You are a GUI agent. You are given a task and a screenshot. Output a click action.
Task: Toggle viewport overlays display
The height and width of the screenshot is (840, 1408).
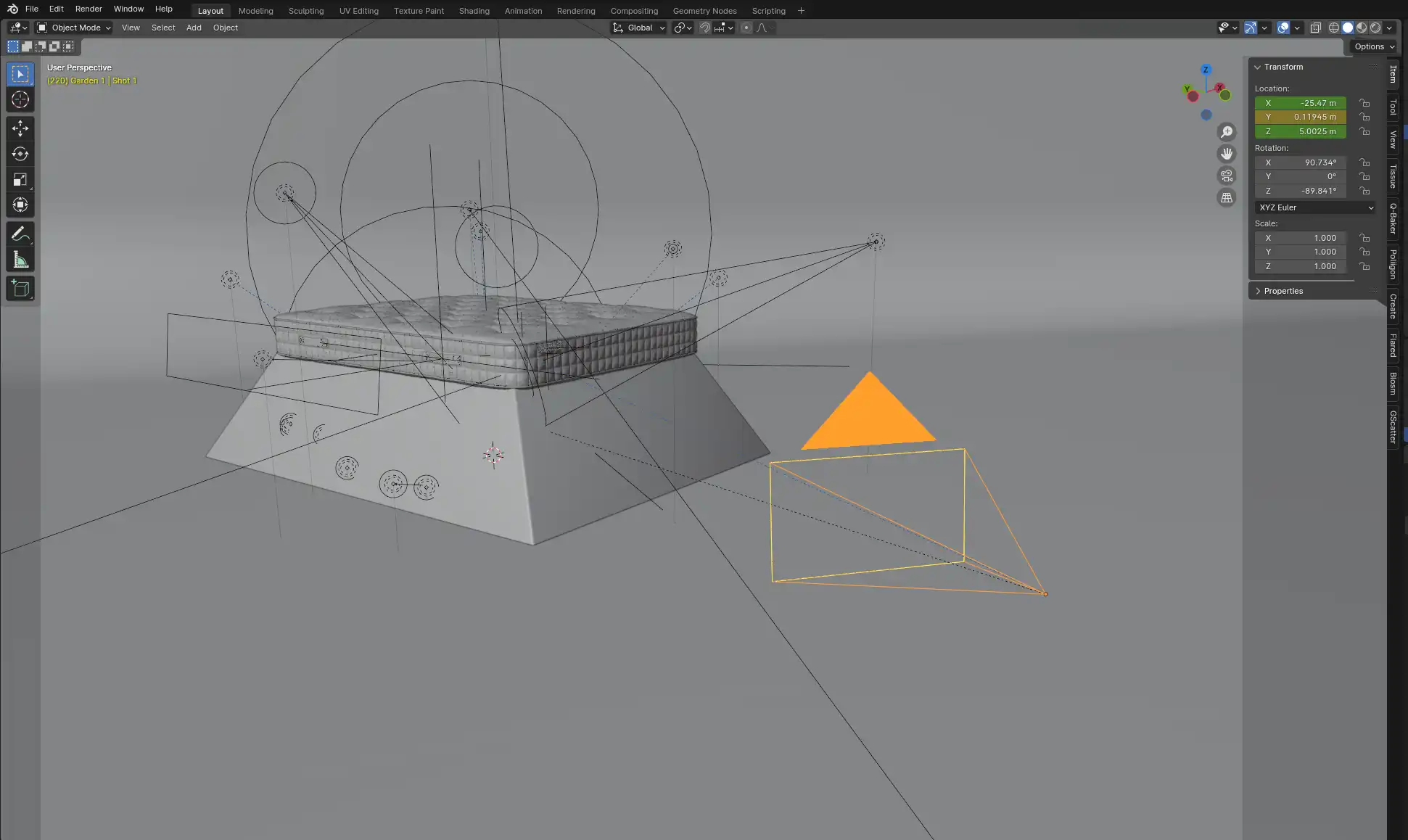(x=1283, y=28)
